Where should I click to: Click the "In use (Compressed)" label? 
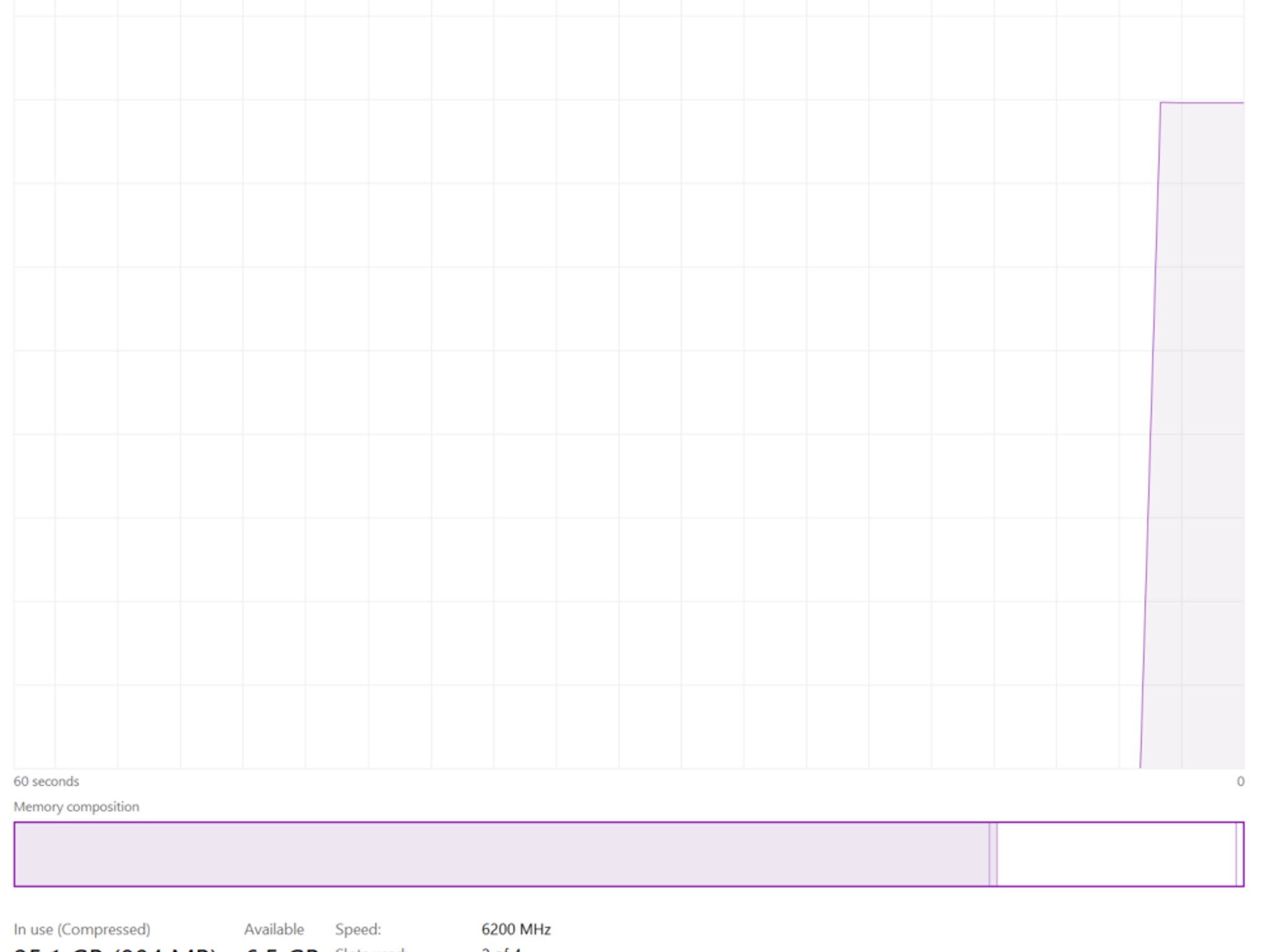click(82, 929)
